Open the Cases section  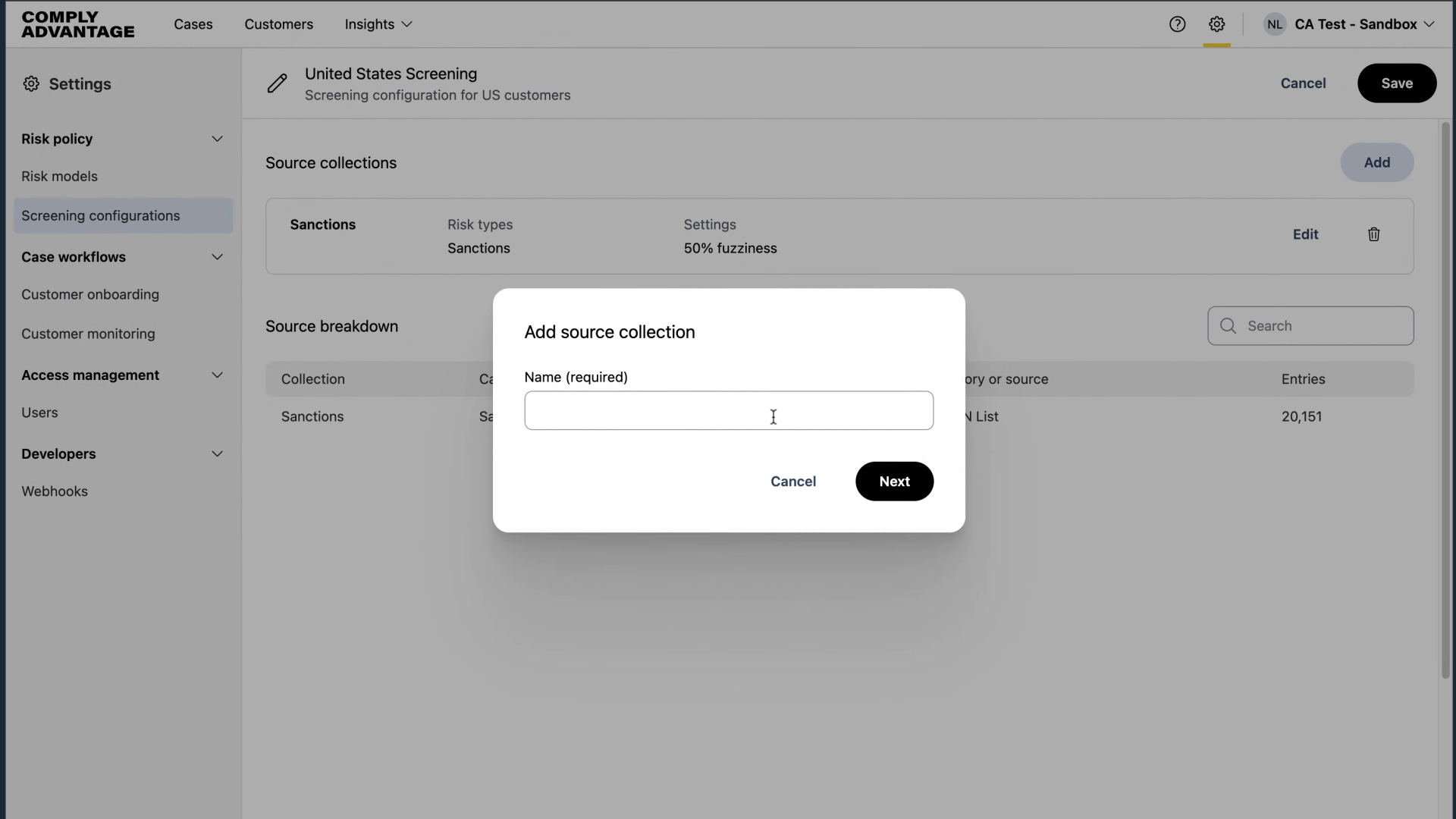193,24
